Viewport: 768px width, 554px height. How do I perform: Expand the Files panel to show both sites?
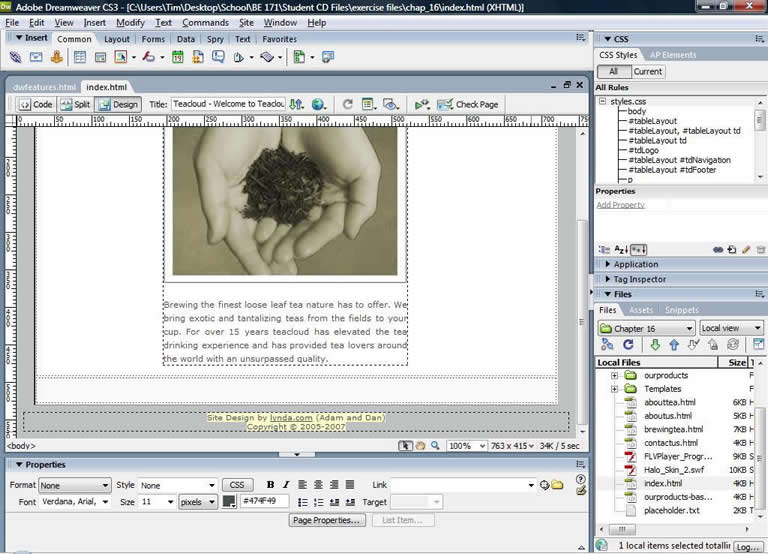tap(758, 344)
